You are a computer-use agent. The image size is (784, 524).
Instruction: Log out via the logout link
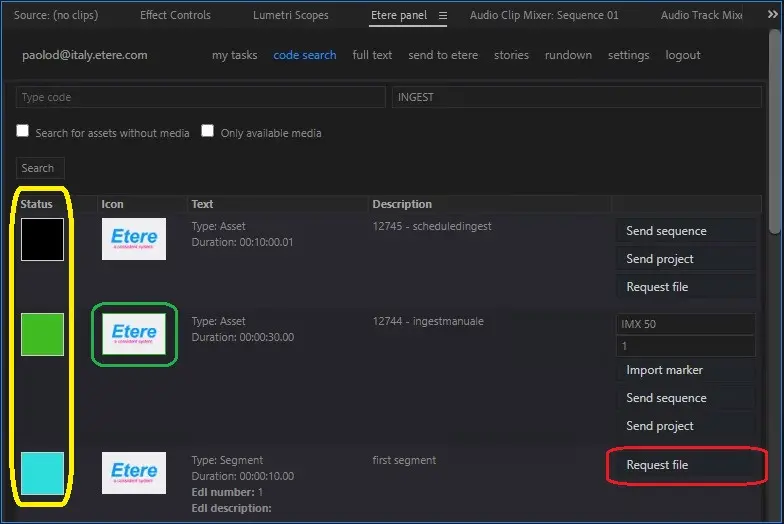683,55
